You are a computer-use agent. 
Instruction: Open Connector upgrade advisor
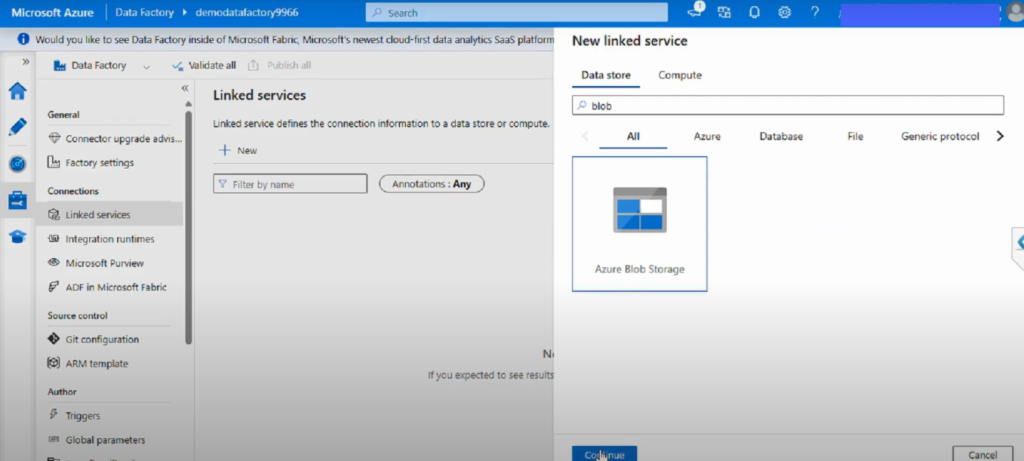116,138
